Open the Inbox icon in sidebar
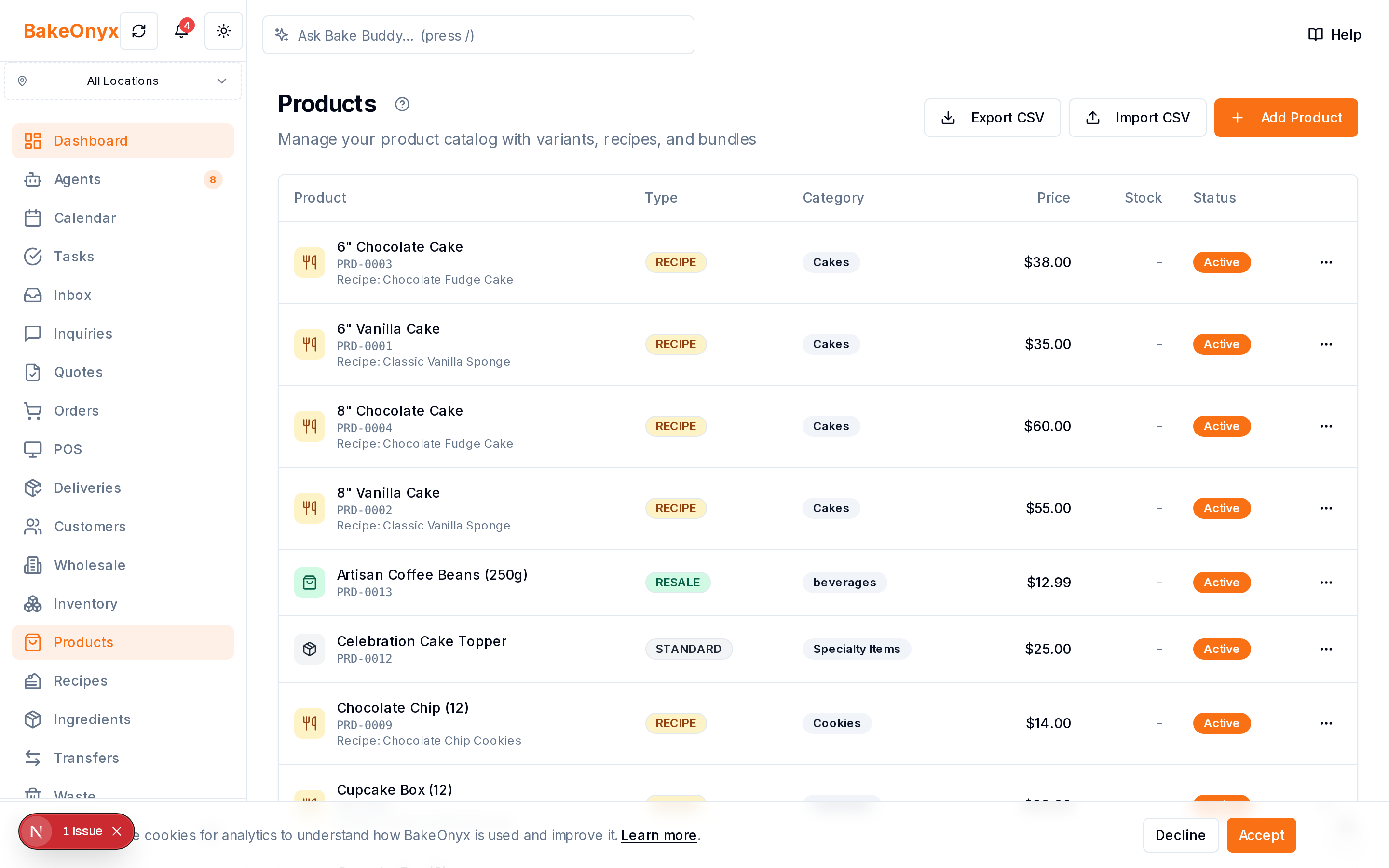The image size is (1389, 868). click(33, 295)
